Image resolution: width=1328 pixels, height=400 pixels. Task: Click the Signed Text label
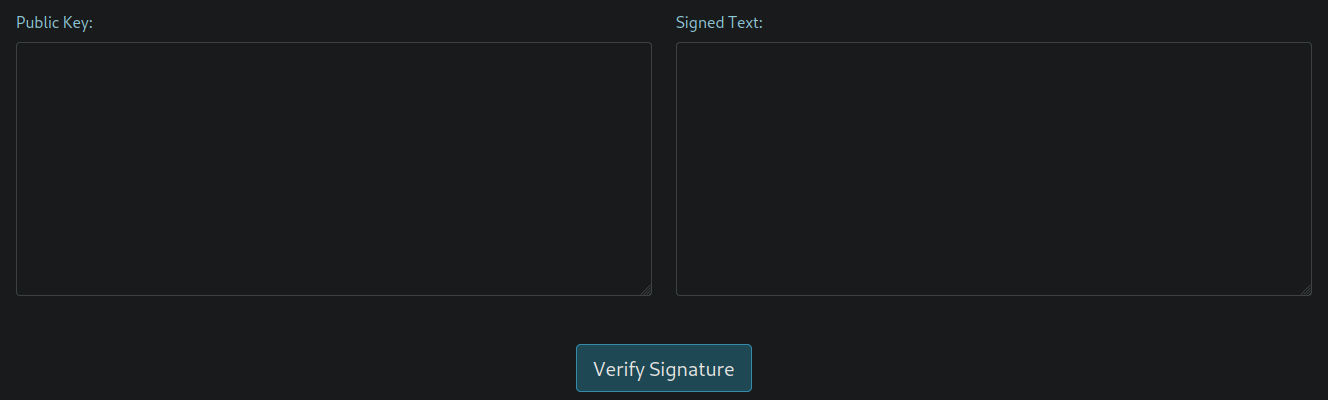click(719, 22)
